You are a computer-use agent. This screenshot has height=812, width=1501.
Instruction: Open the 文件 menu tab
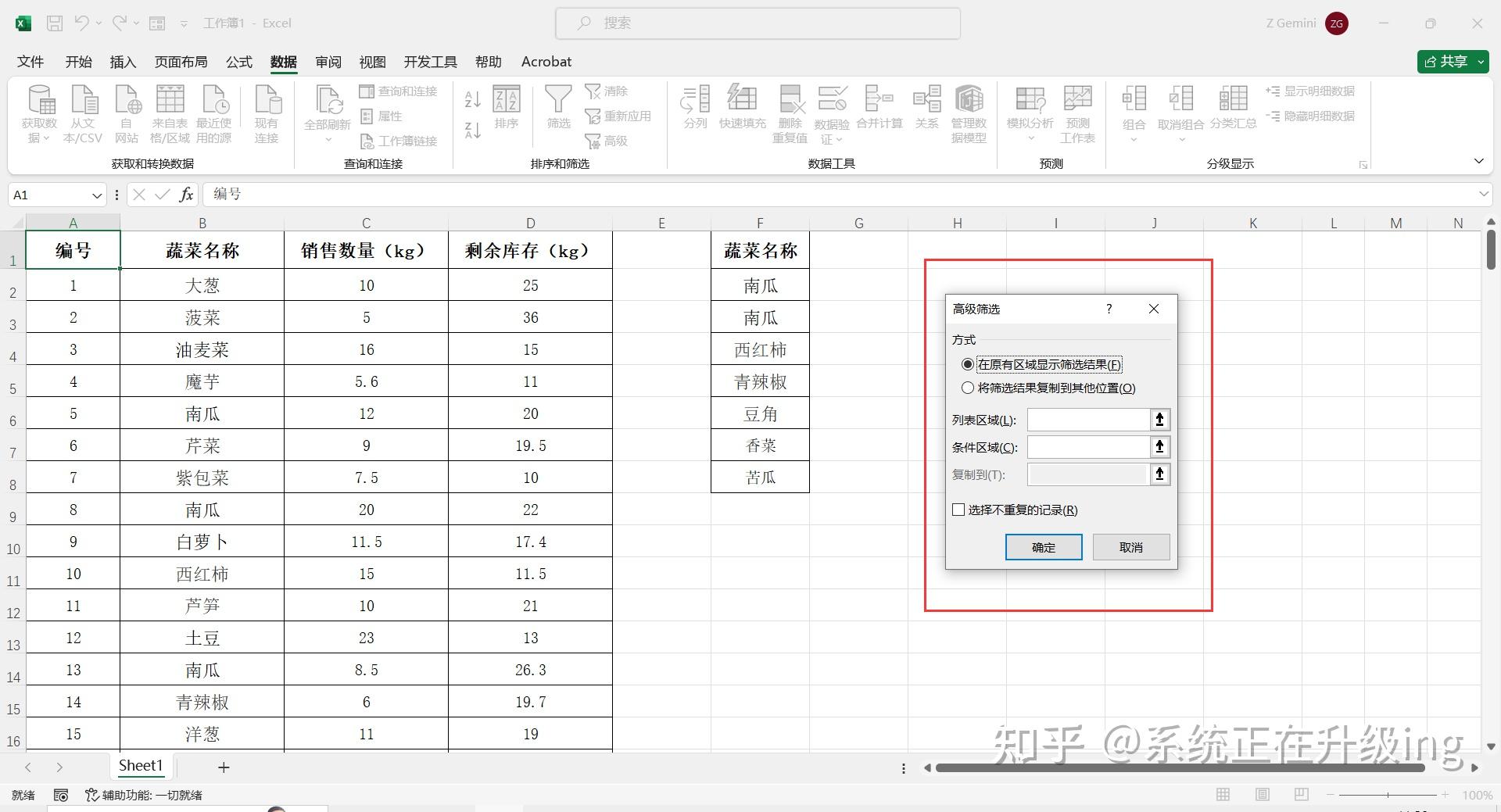(x=30, y=62)
